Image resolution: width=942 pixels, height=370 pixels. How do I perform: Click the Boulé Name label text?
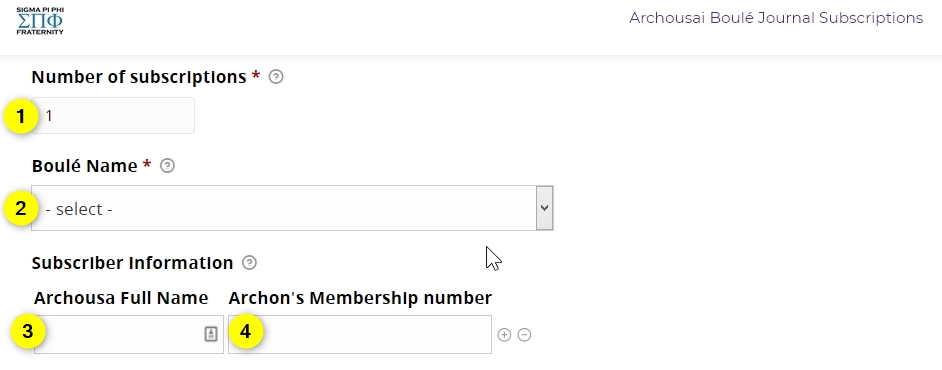[x=85, y=166]
